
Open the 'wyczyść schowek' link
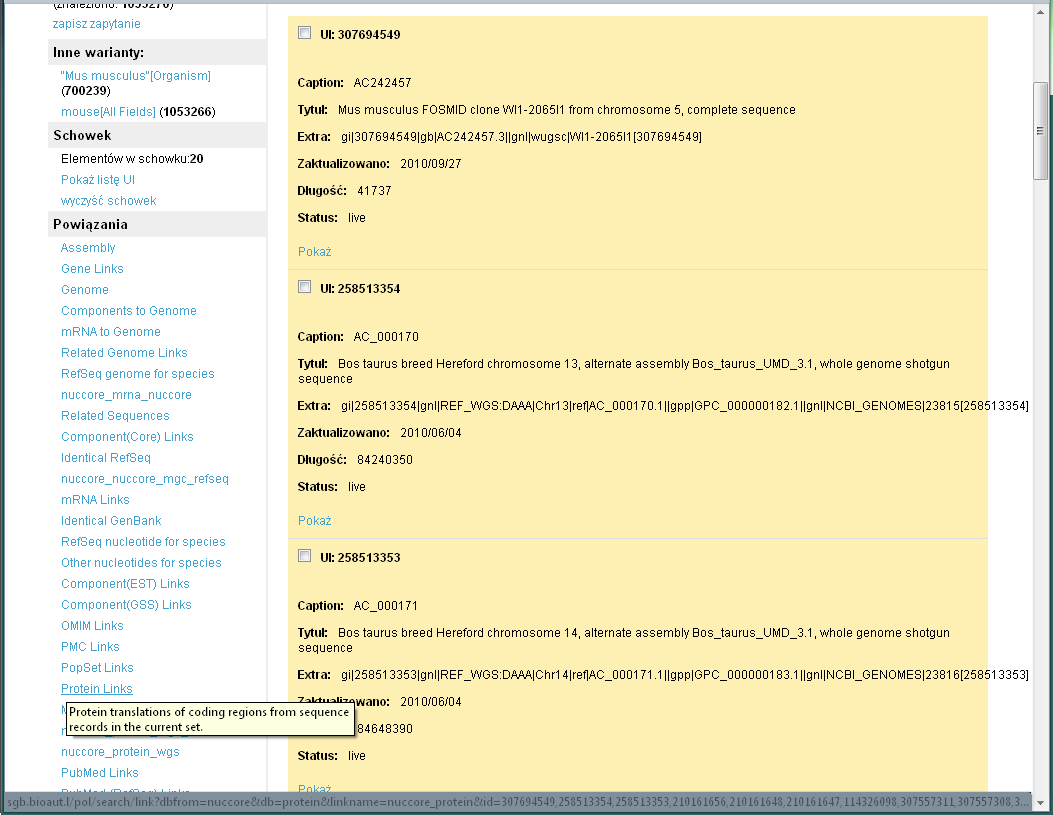tap(108, 201)
